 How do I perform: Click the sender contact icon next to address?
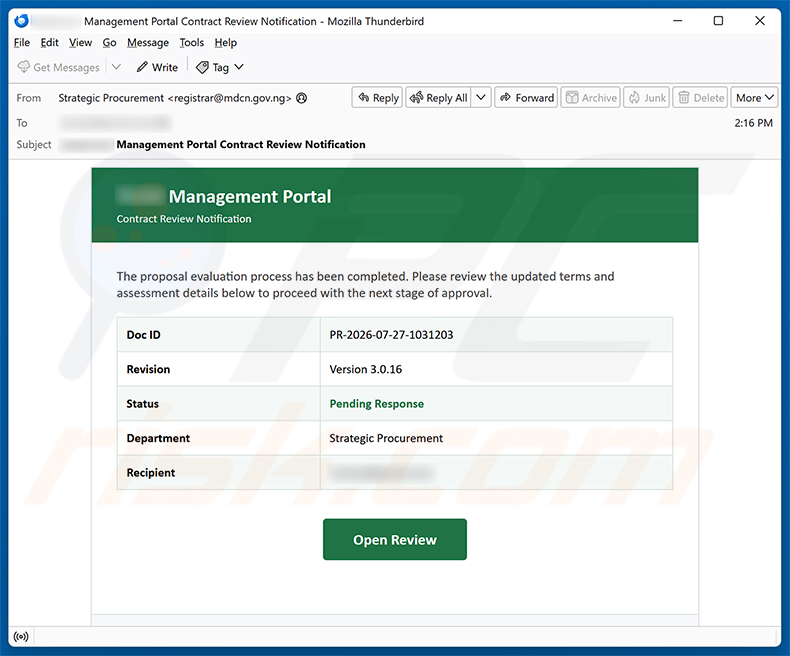(x=301, y=98)
